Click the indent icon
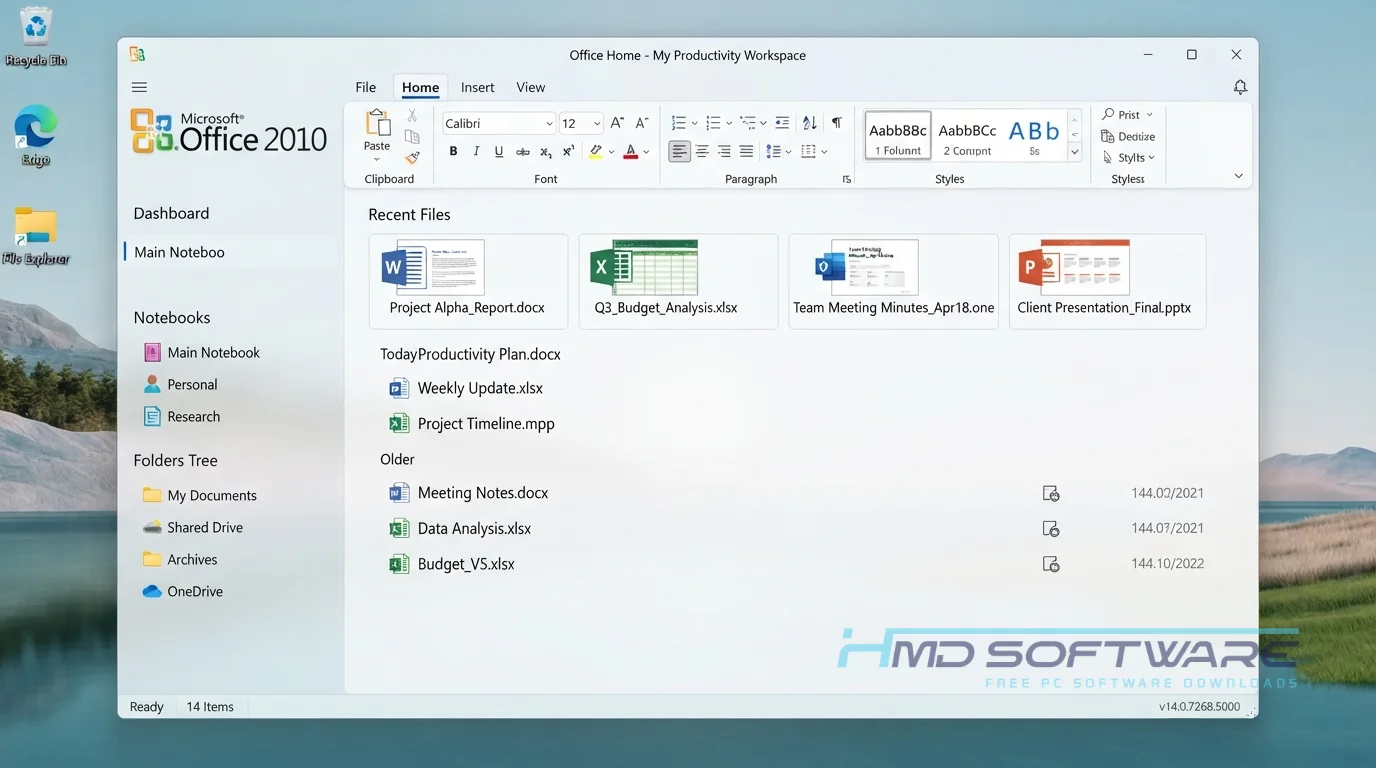 click(782, 123)
